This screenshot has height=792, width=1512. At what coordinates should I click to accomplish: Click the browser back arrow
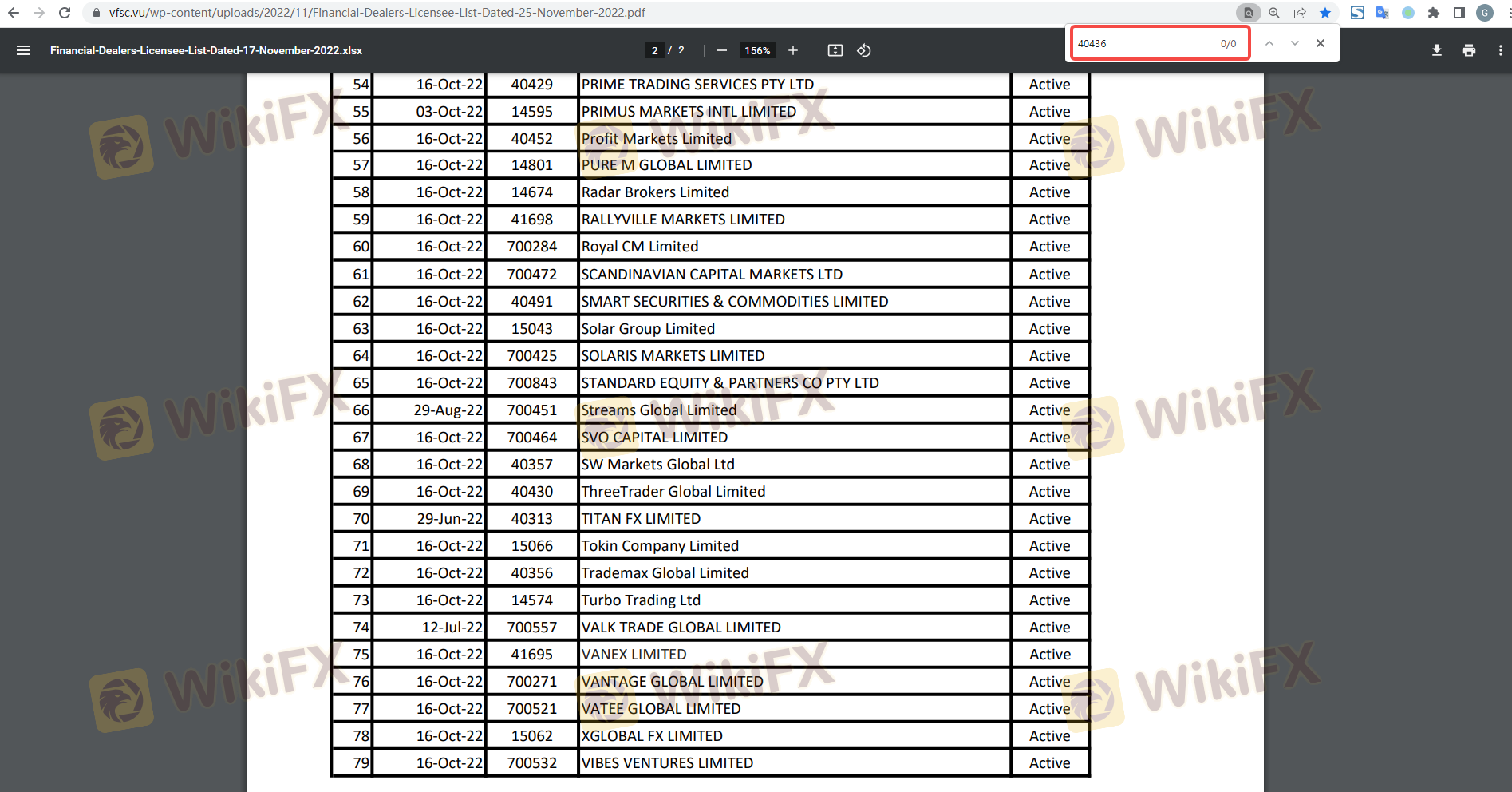click(14, 13)
